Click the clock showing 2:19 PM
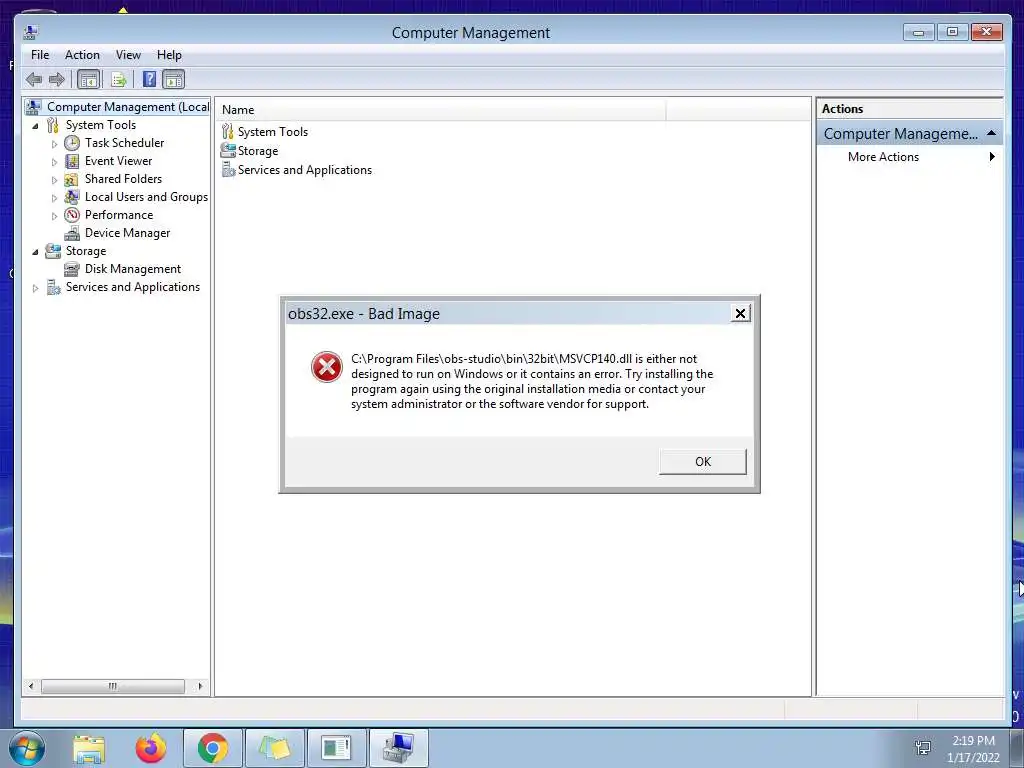The width and height of the screenshot is (1024, 768). click(x=973, y=741)
